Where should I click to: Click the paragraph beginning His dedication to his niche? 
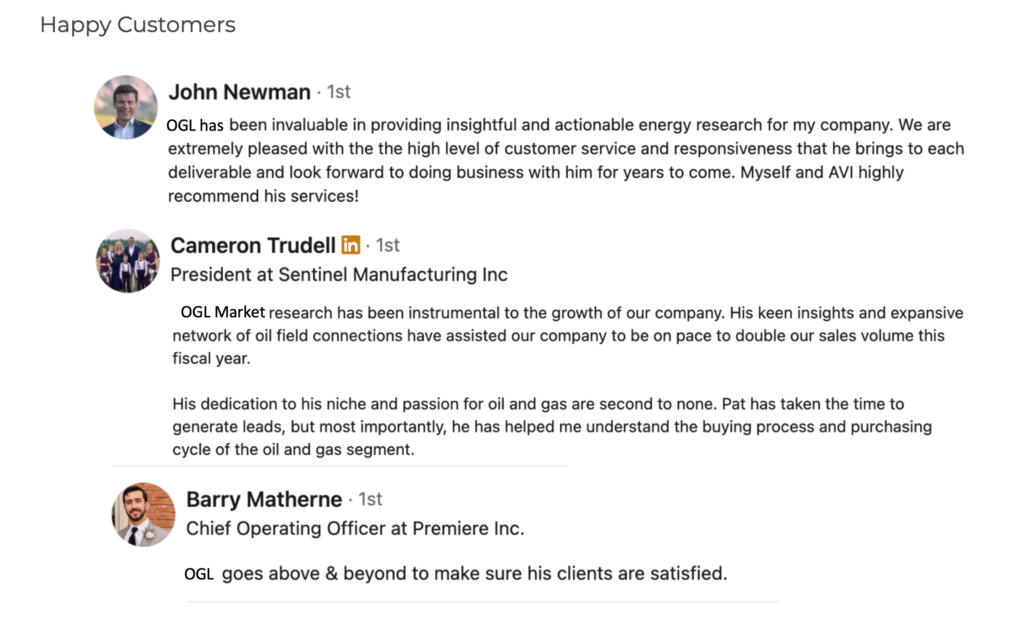pyautogui.click(x=552, y=427)
